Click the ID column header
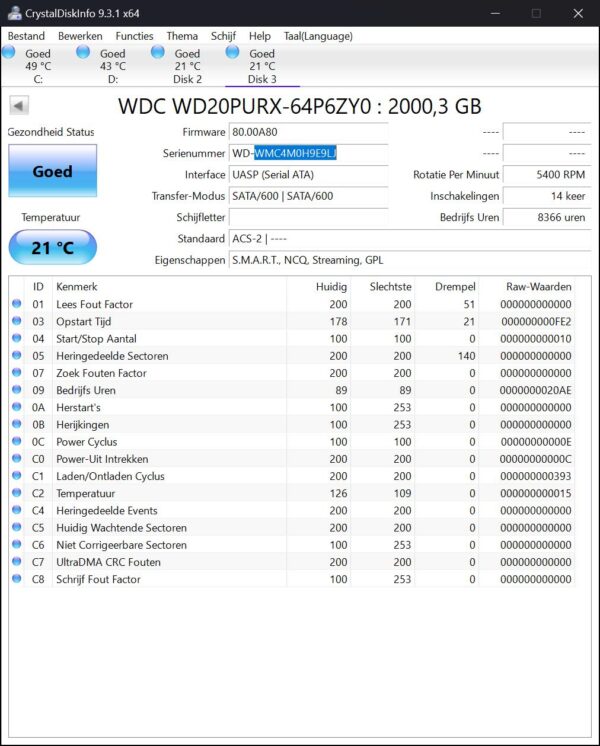 tap(38, 286)
